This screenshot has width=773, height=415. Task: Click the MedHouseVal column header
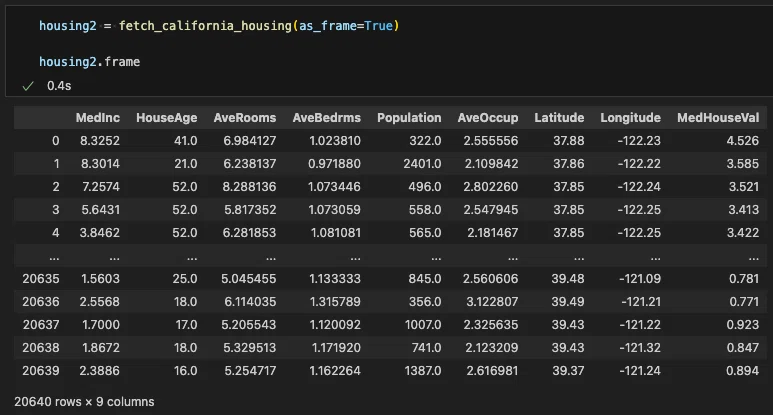718,118
